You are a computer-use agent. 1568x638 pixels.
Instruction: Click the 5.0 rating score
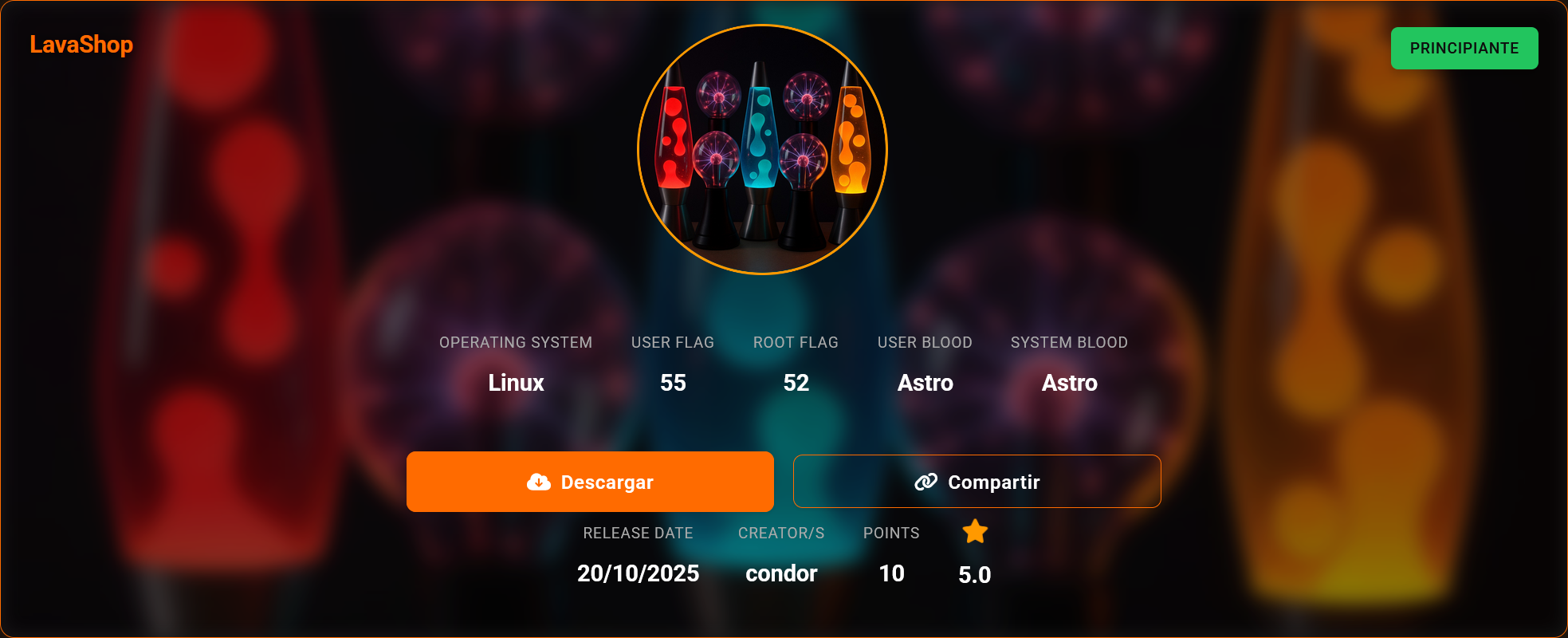(x=974, y=575)
